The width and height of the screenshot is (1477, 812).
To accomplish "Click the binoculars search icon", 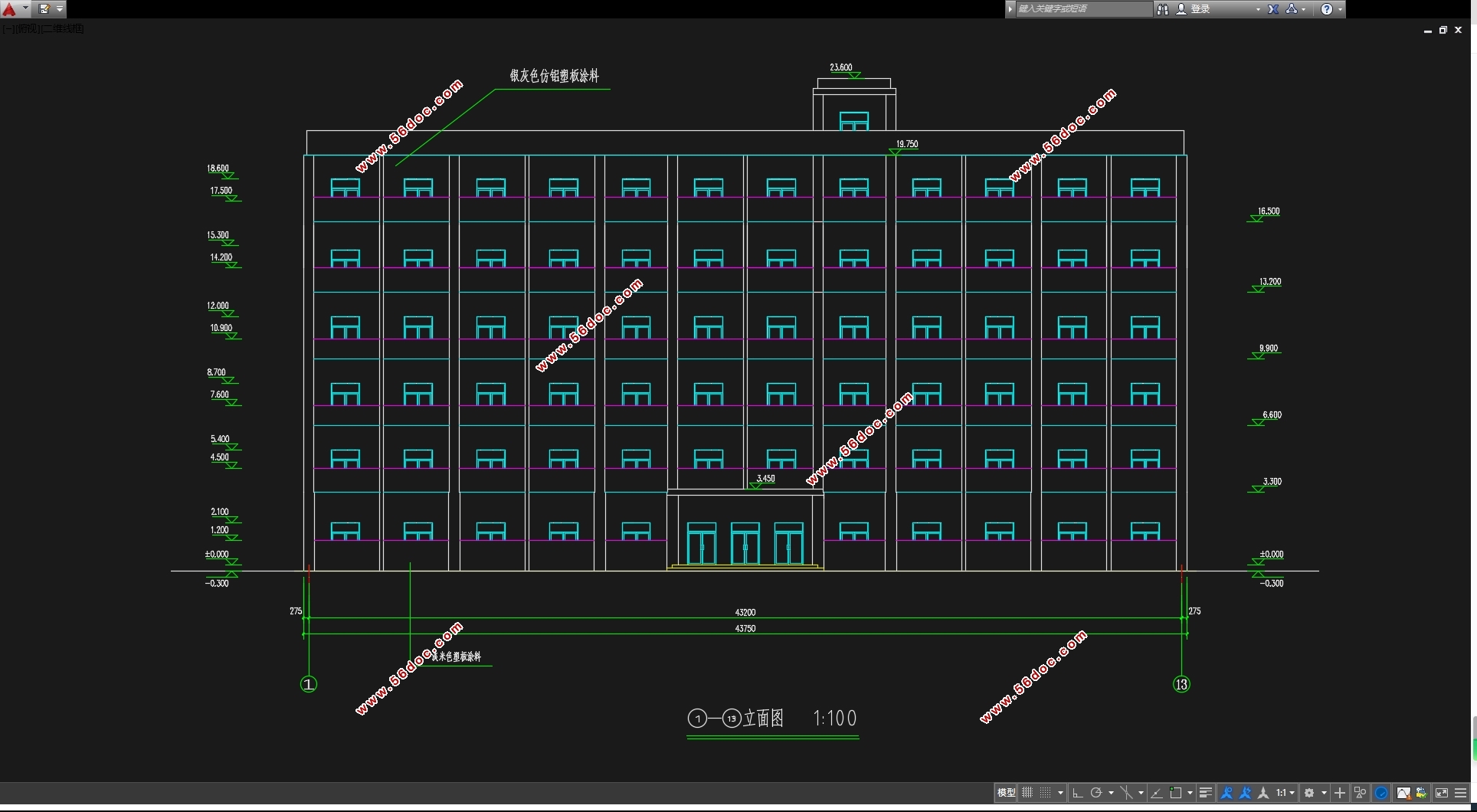I will click(1162, 9).
